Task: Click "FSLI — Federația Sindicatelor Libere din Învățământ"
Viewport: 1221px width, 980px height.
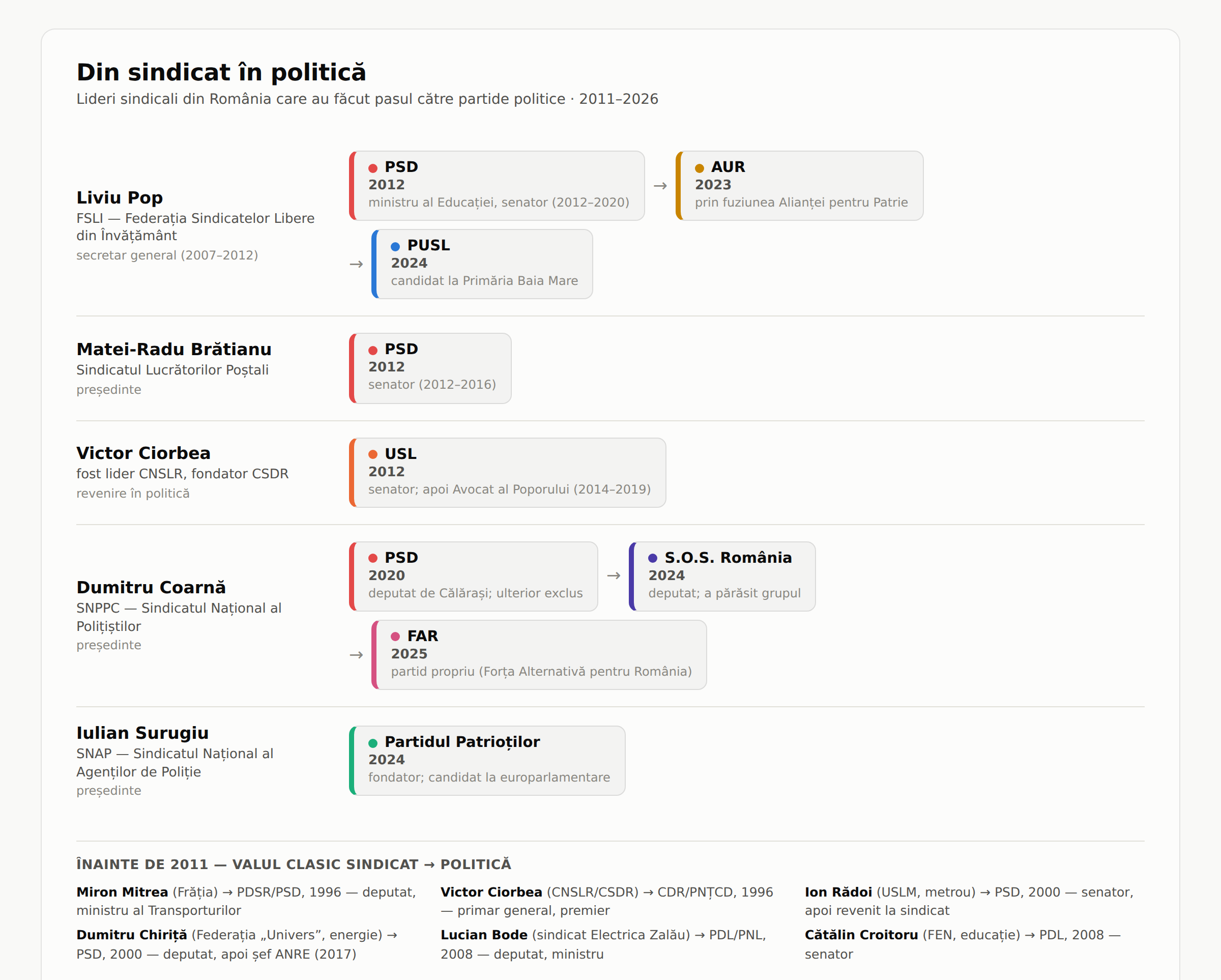Action: point(195,227)
